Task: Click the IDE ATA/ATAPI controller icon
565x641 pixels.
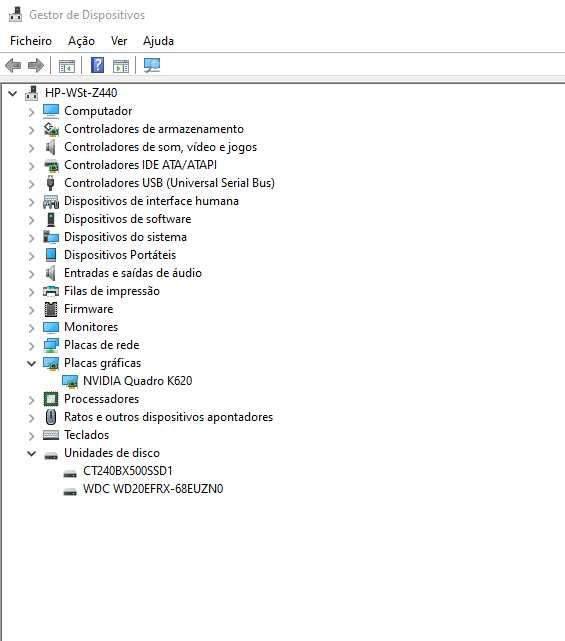Action: click(x=51, y=165)
